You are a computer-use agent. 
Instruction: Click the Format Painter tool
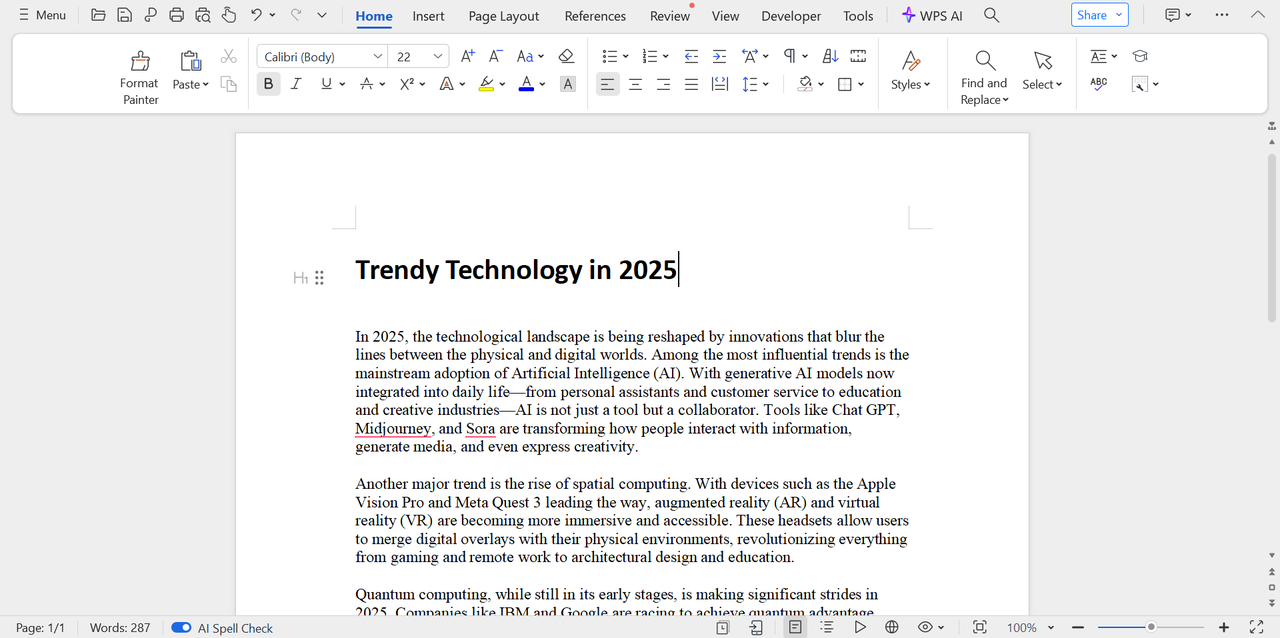point(140,77)
